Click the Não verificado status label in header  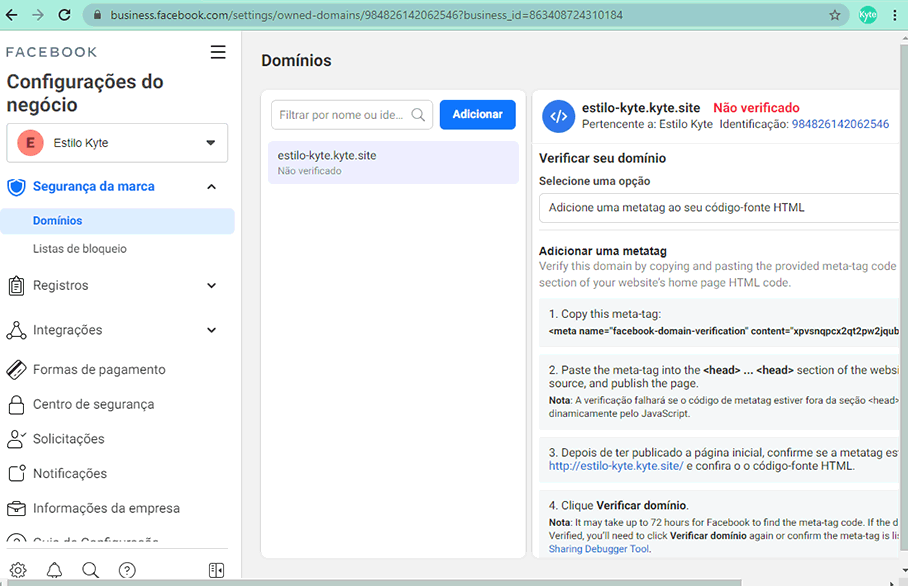click(756, 108)
